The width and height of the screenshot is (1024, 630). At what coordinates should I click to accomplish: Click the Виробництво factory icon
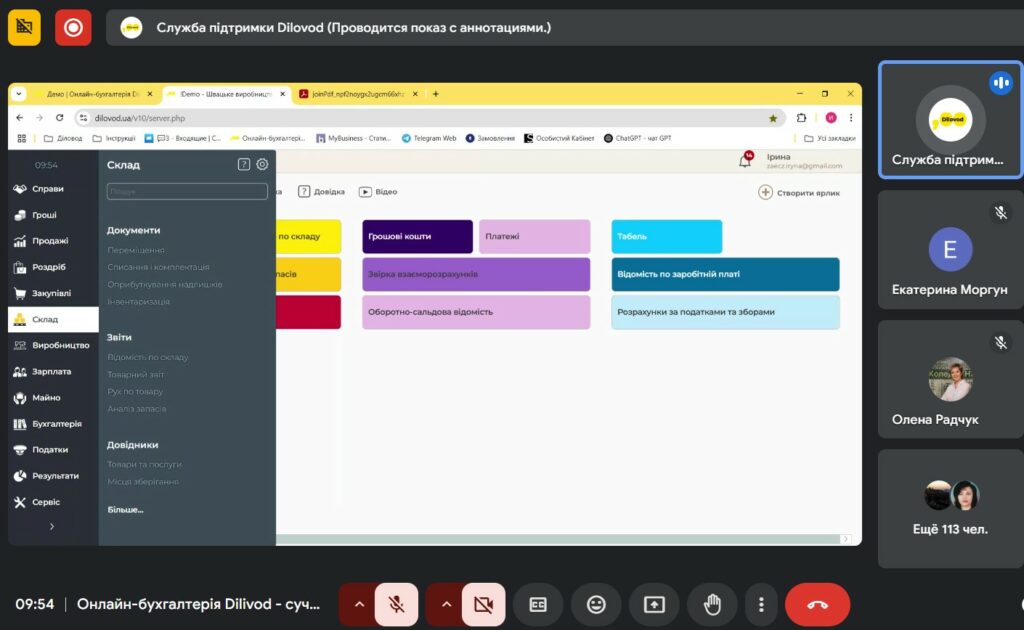[20, 345]
